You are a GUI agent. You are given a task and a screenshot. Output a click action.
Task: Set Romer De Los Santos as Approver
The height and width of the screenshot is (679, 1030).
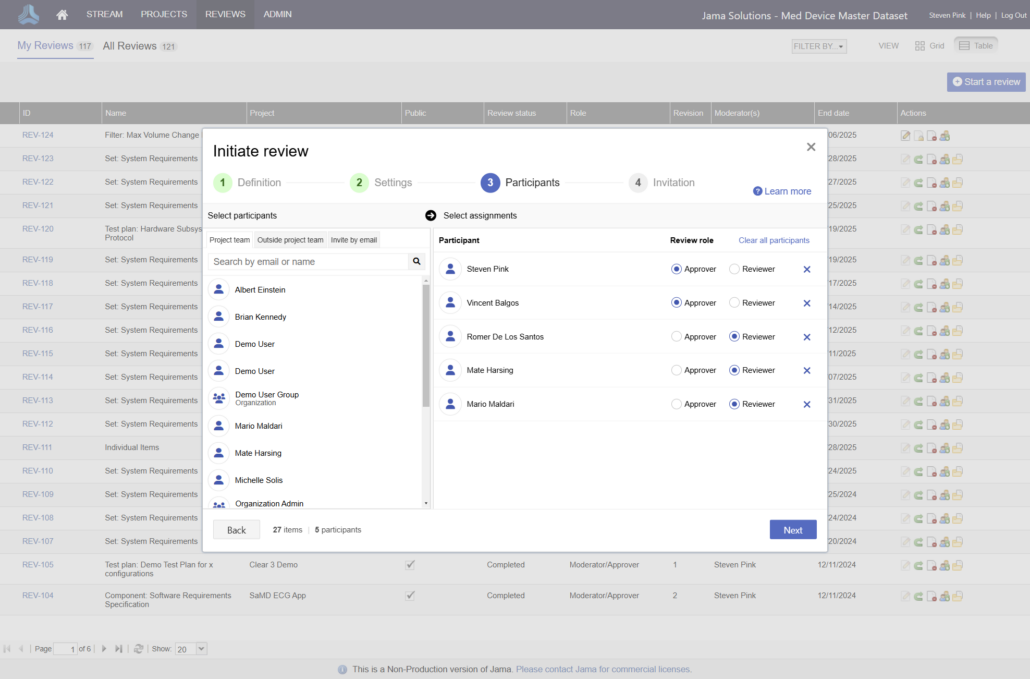[x=677, y=337]
